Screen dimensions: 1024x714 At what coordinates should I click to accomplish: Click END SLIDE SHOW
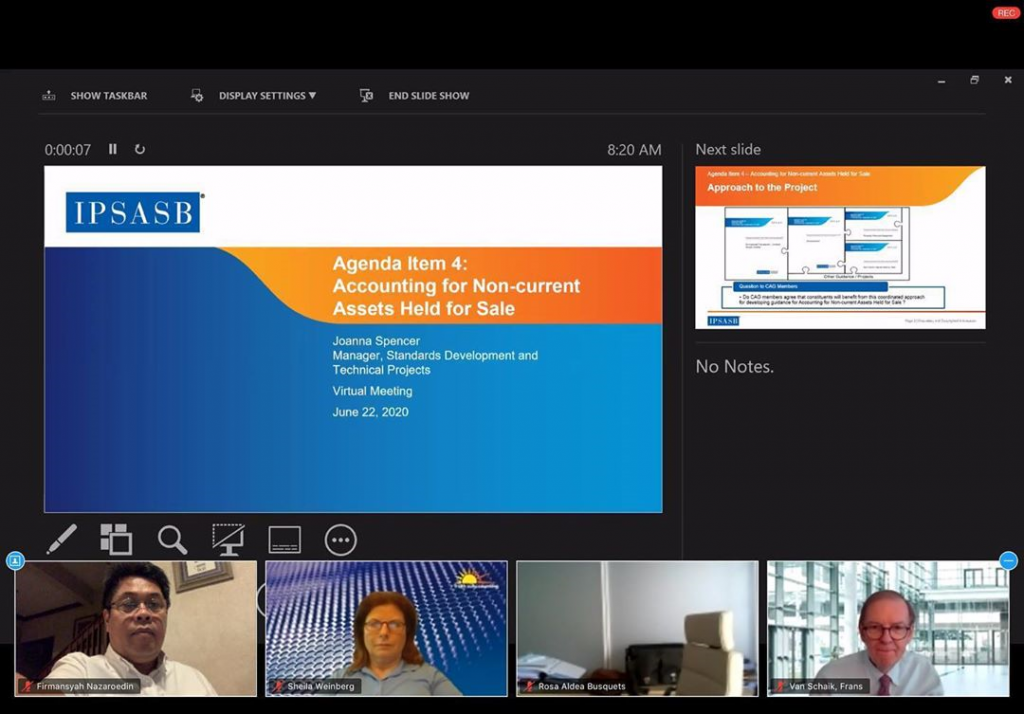[428, 96]
